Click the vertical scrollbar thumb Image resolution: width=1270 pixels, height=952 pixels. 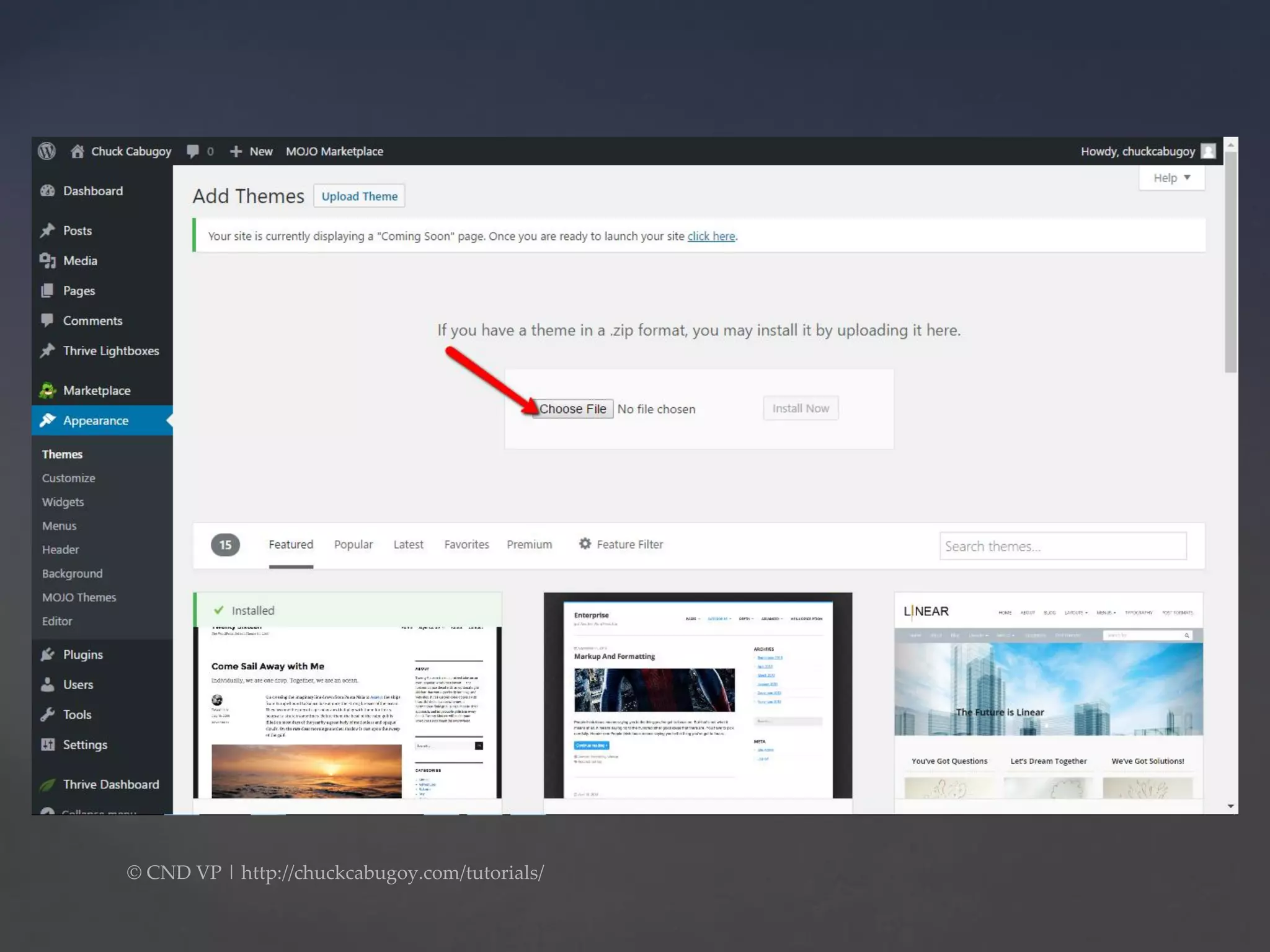click(1231, 262)
